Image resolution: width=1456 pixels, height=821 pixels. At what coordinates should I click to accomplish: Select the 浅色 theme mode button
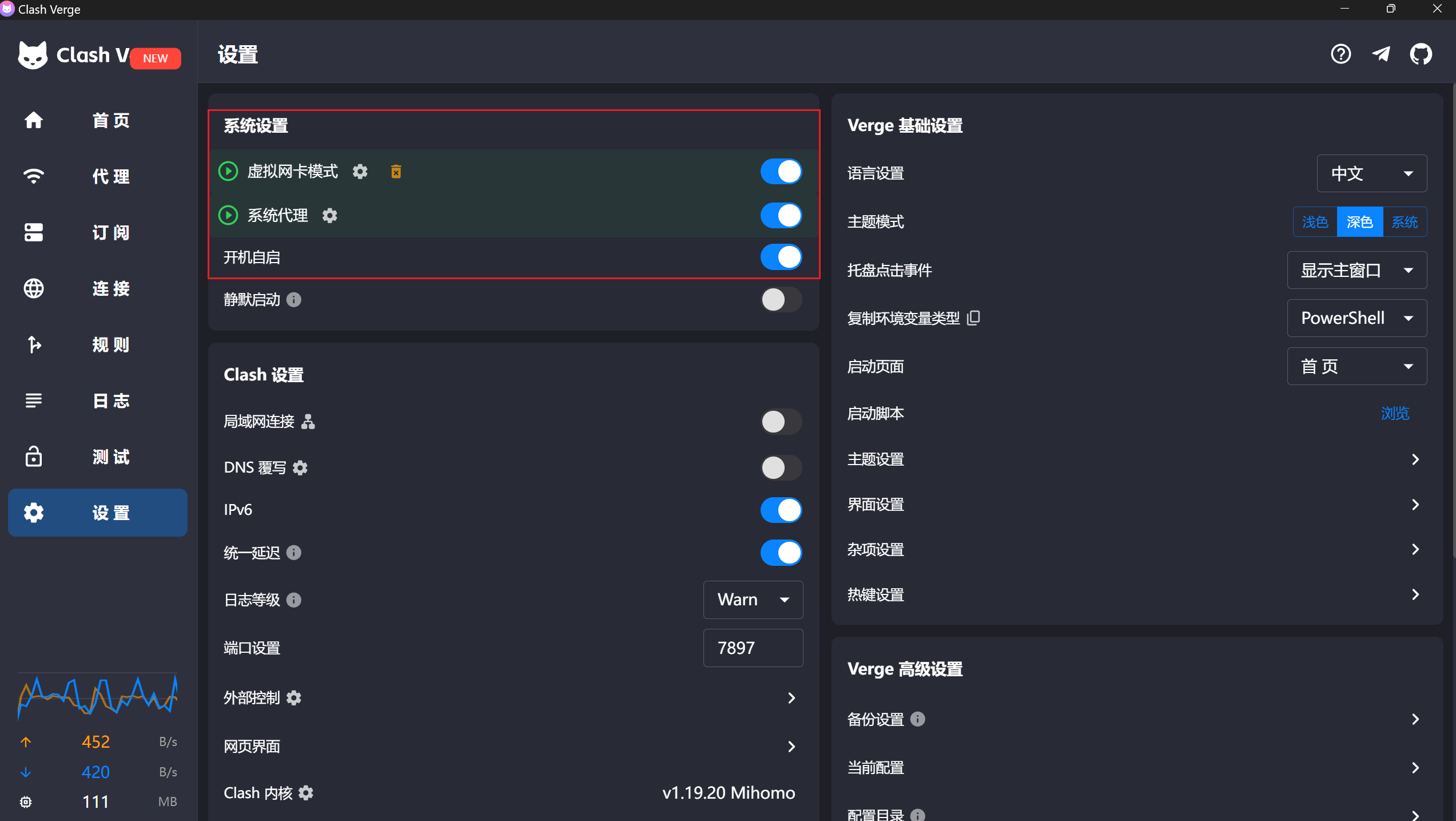[x=1315, y=222]
